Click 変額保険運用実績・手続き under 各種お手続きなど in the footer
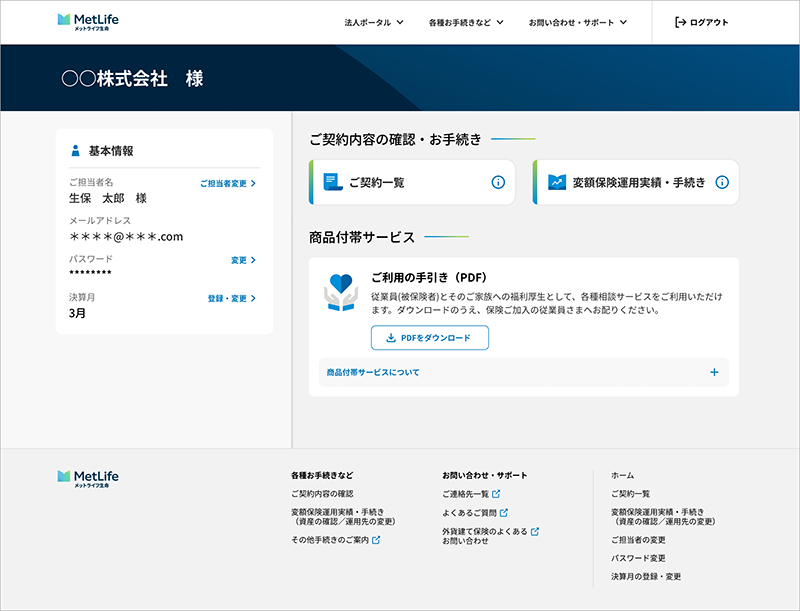This screenshot has width=800, height=611. coord(343,517)
